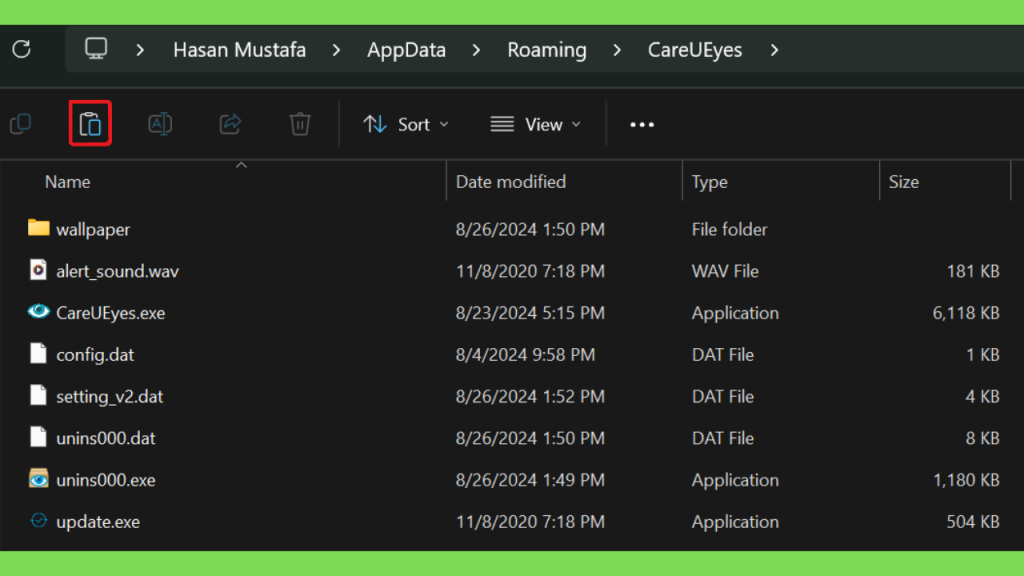
Task: Open the Sort dropdown
Action: [x=406, y=124]
